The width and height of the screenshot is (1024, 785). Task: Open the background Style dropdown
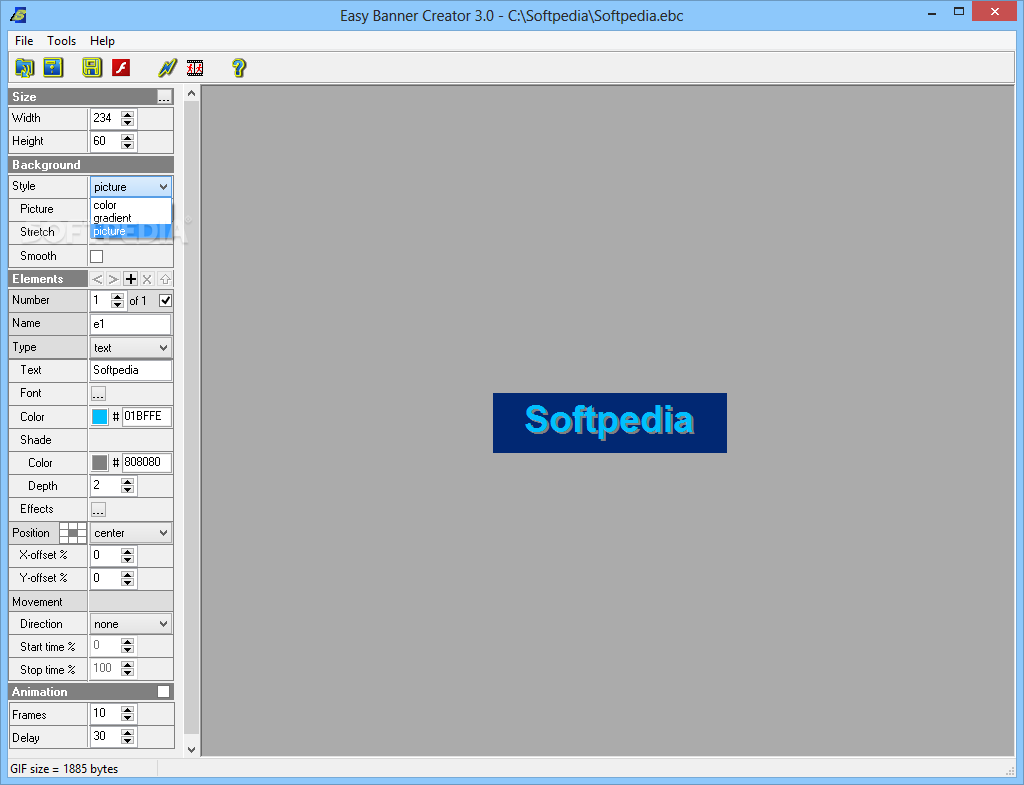tap(131, 187)
